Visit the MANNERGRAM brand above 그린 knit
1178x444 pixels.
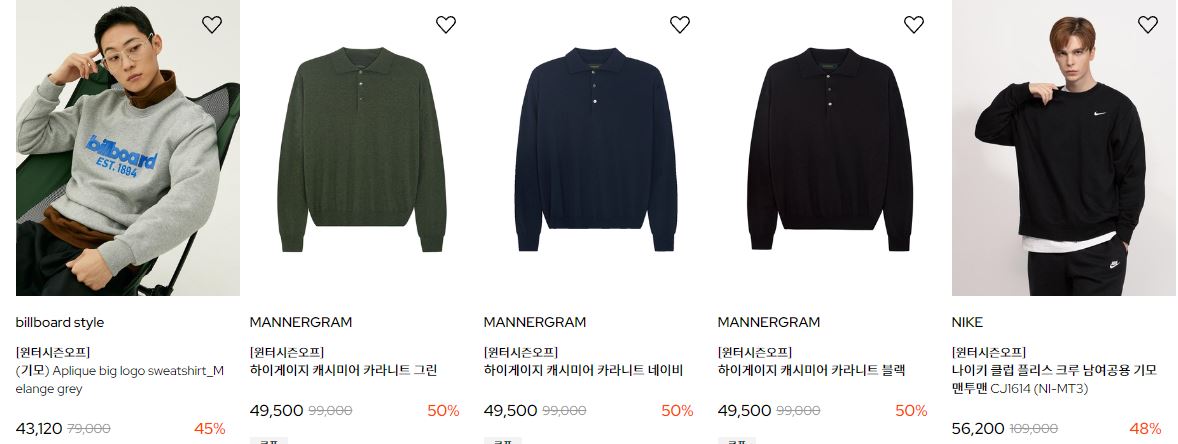(301, 322)
